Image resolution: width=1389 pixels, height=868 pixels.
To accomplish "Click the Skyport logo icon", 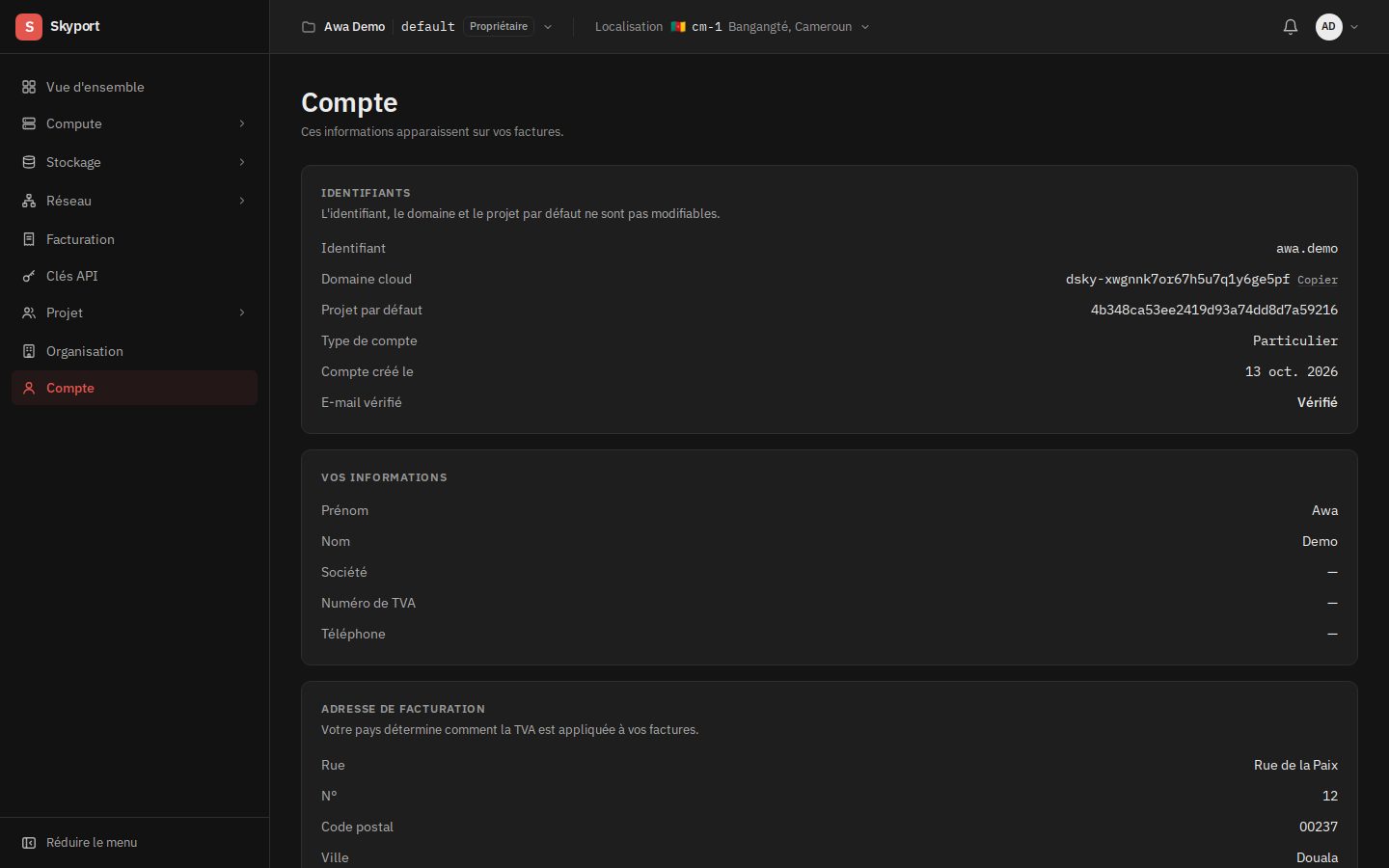I will (29, 27).
